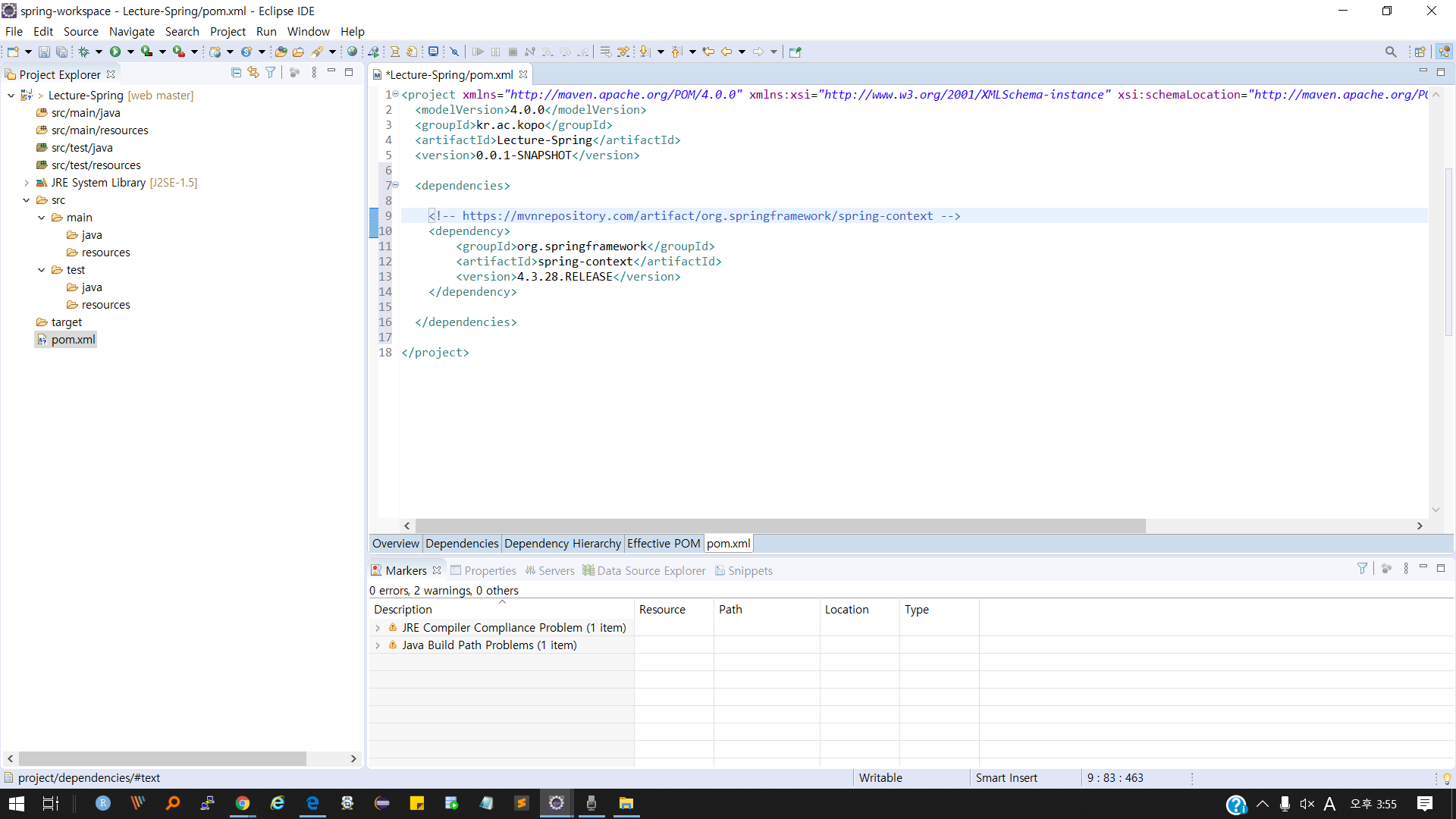Collapse the Lecture-Spring project node
The height and width of the screenshot is (819, 1456).
pyautogui.click(x=11, y=96)
